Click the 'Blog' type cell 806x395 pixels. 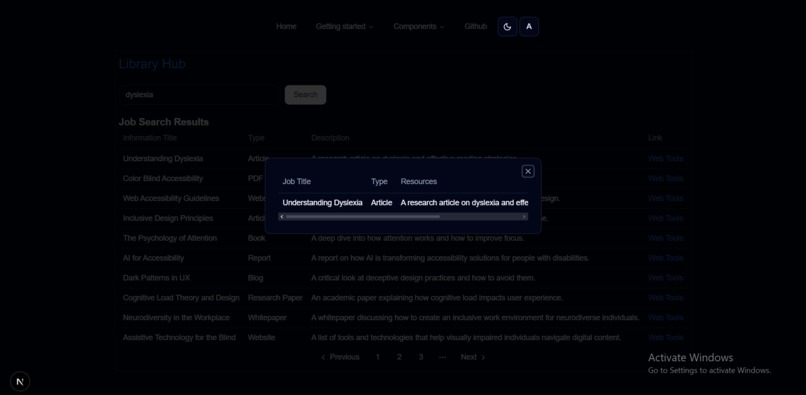point(255,278)
